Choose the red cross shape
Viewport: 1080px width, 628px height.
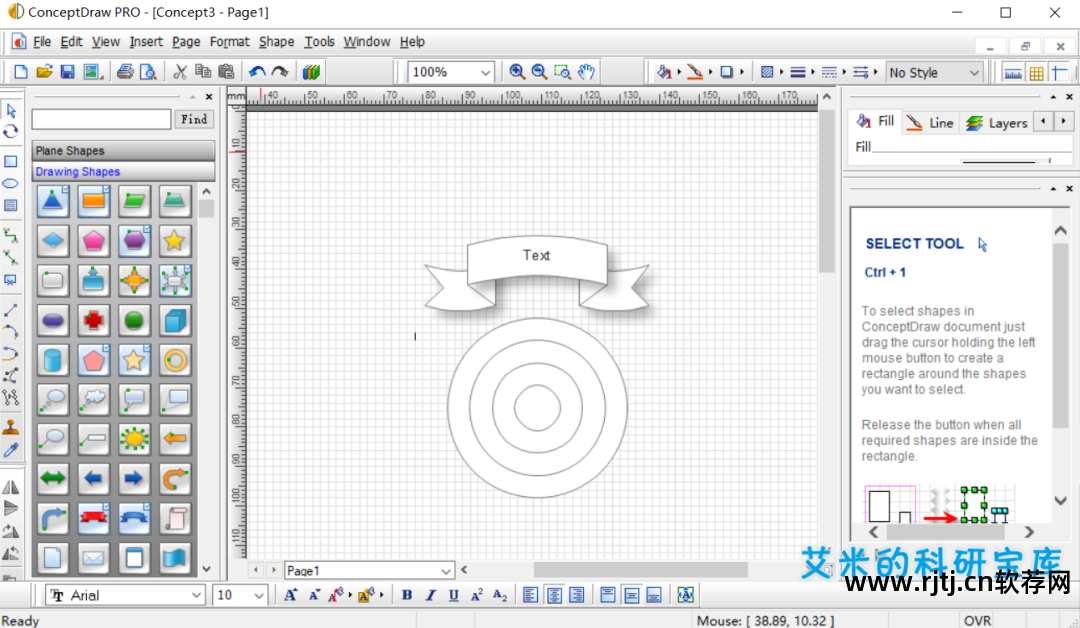tap(93, 320)
